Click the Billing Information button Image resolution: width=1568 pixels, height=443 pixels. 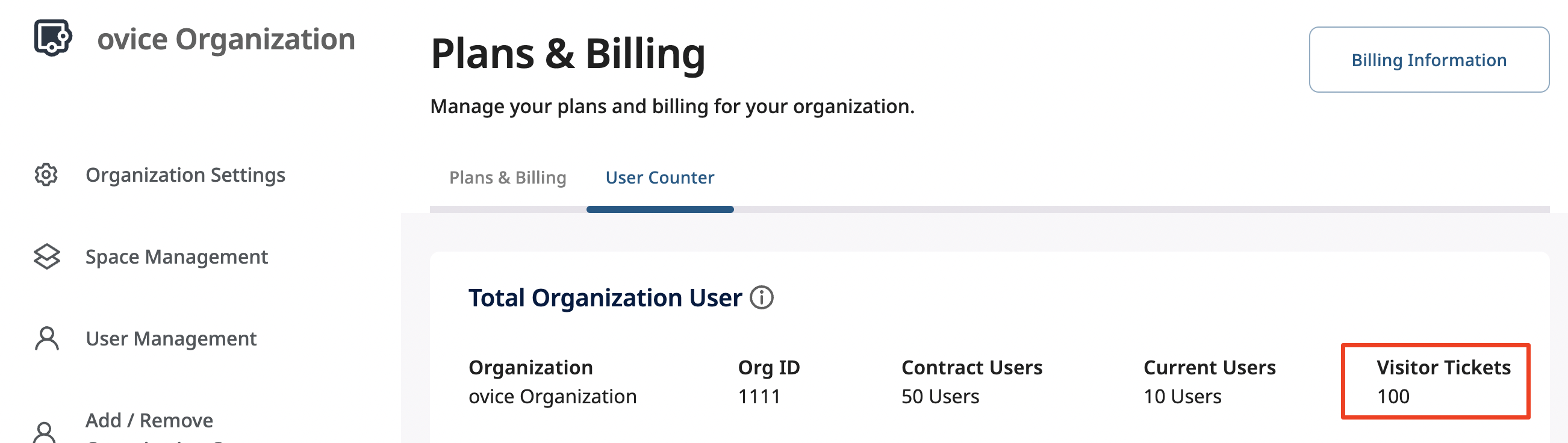pos(1429,60)
